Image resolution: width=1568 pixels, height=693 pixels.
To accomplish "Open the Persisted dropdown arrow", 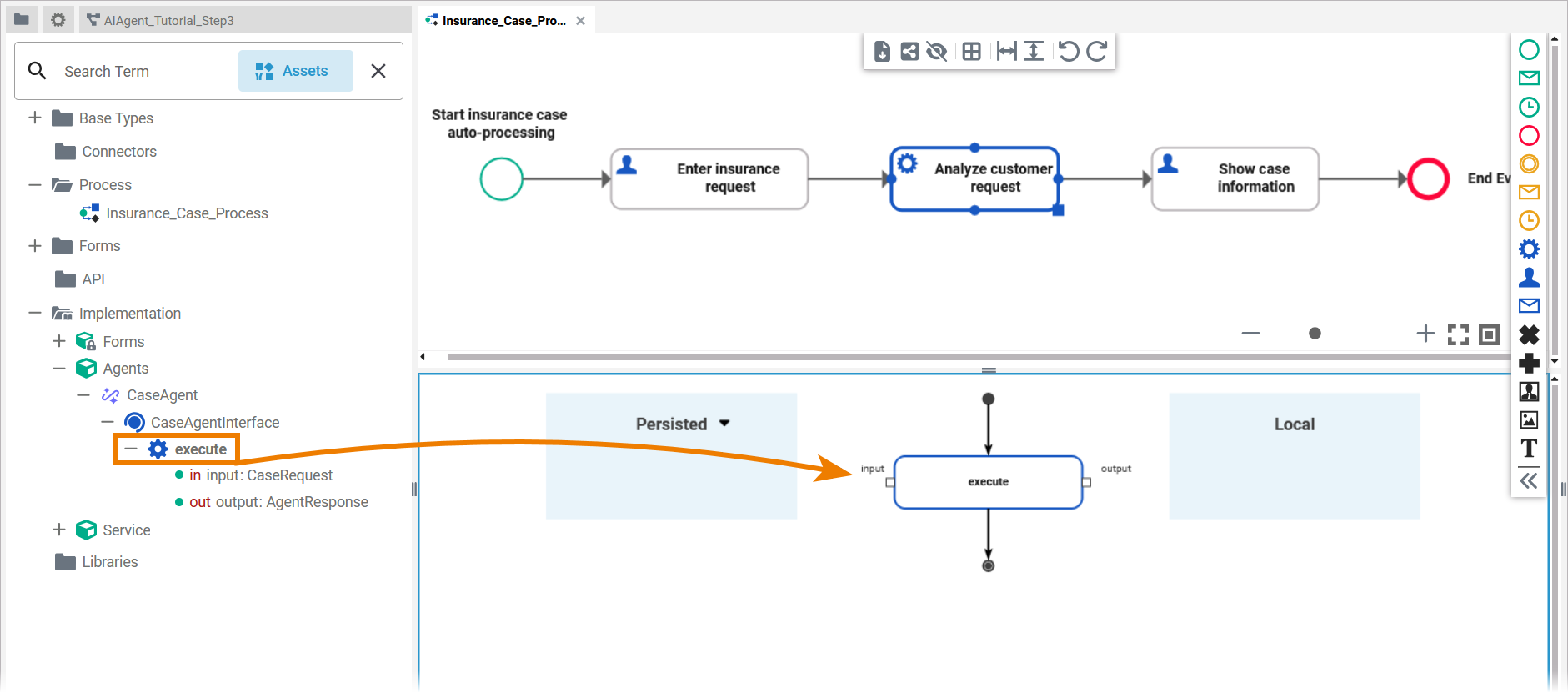I will [724, 424].
